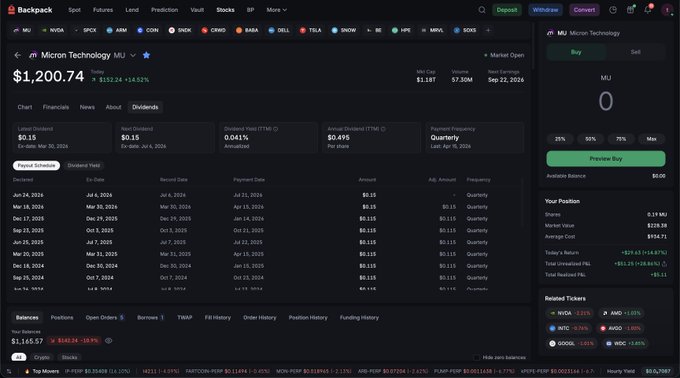
Task: Switch to the Financials tab
Action: pyautogui.click(x=56, y=107)
